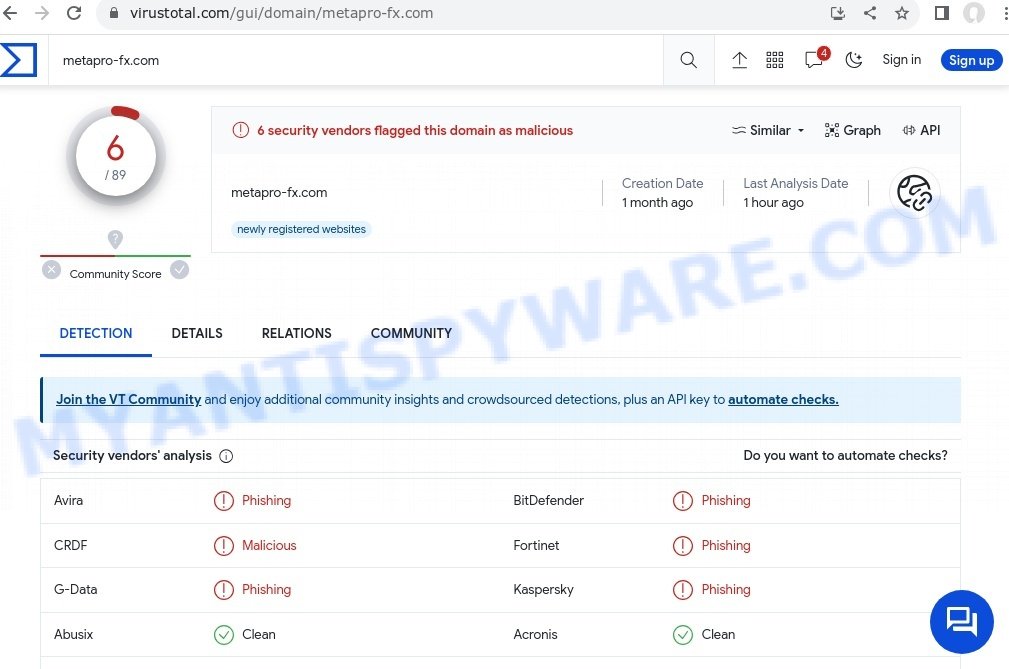Click the install app icon in address bar
The height and width of the screenshot is (669, 1009).
point(837,13)
